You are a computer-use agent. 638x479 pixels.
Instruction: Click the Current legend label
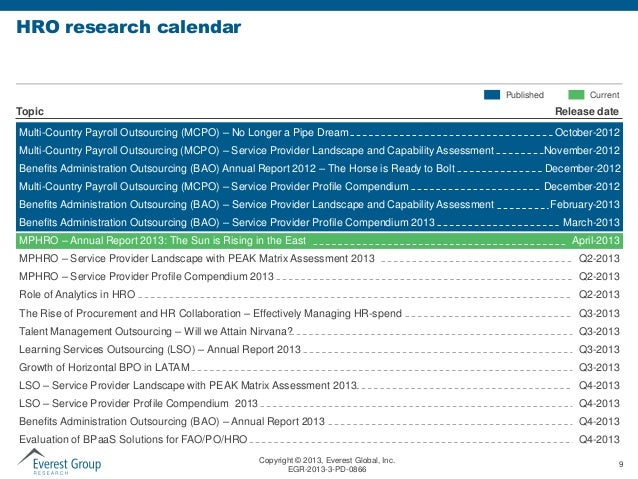(x=604, y=95)
